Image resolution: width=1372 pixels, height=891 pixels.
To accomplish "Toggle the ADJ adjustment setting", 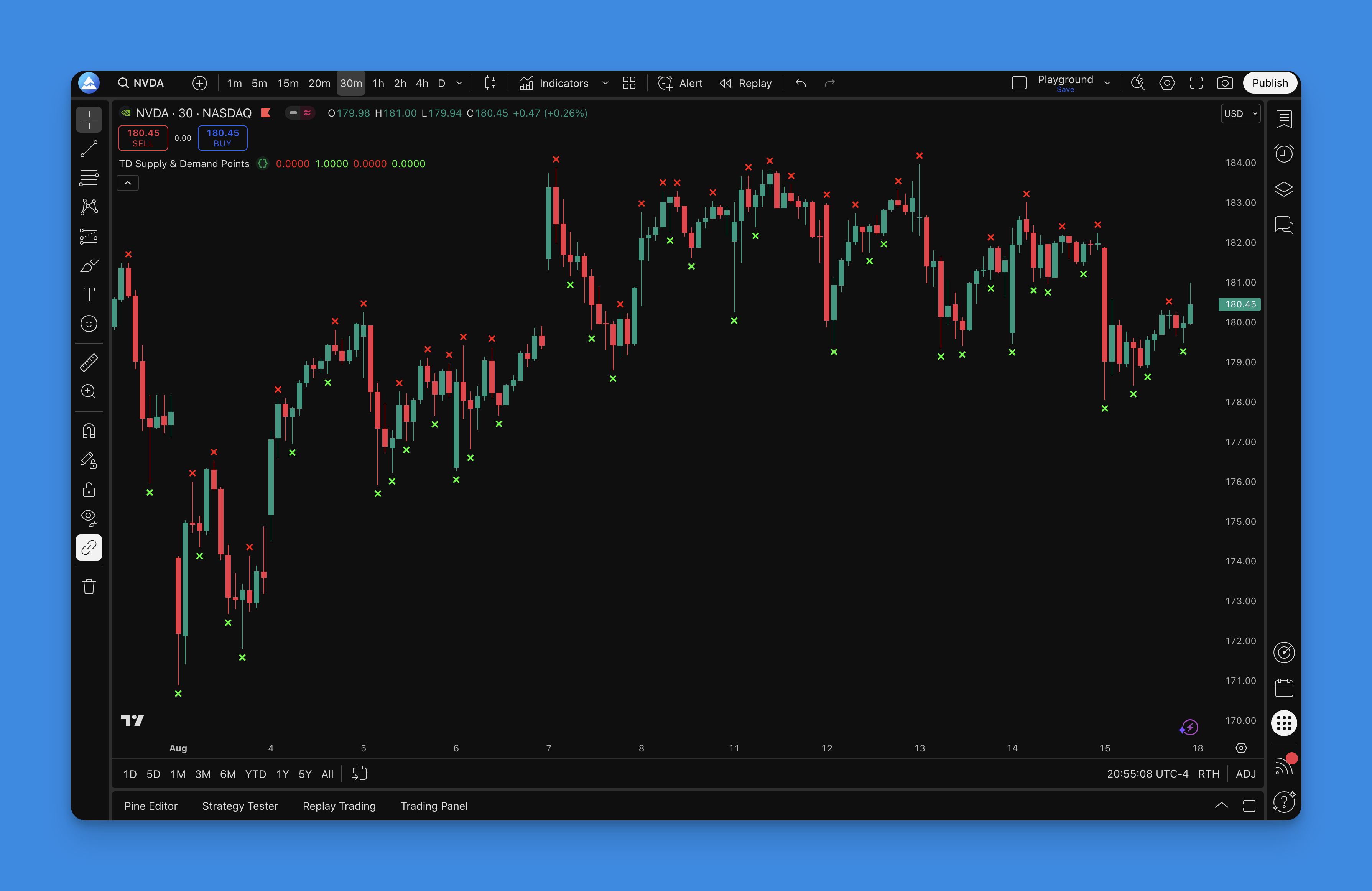I will [1246, 774].
